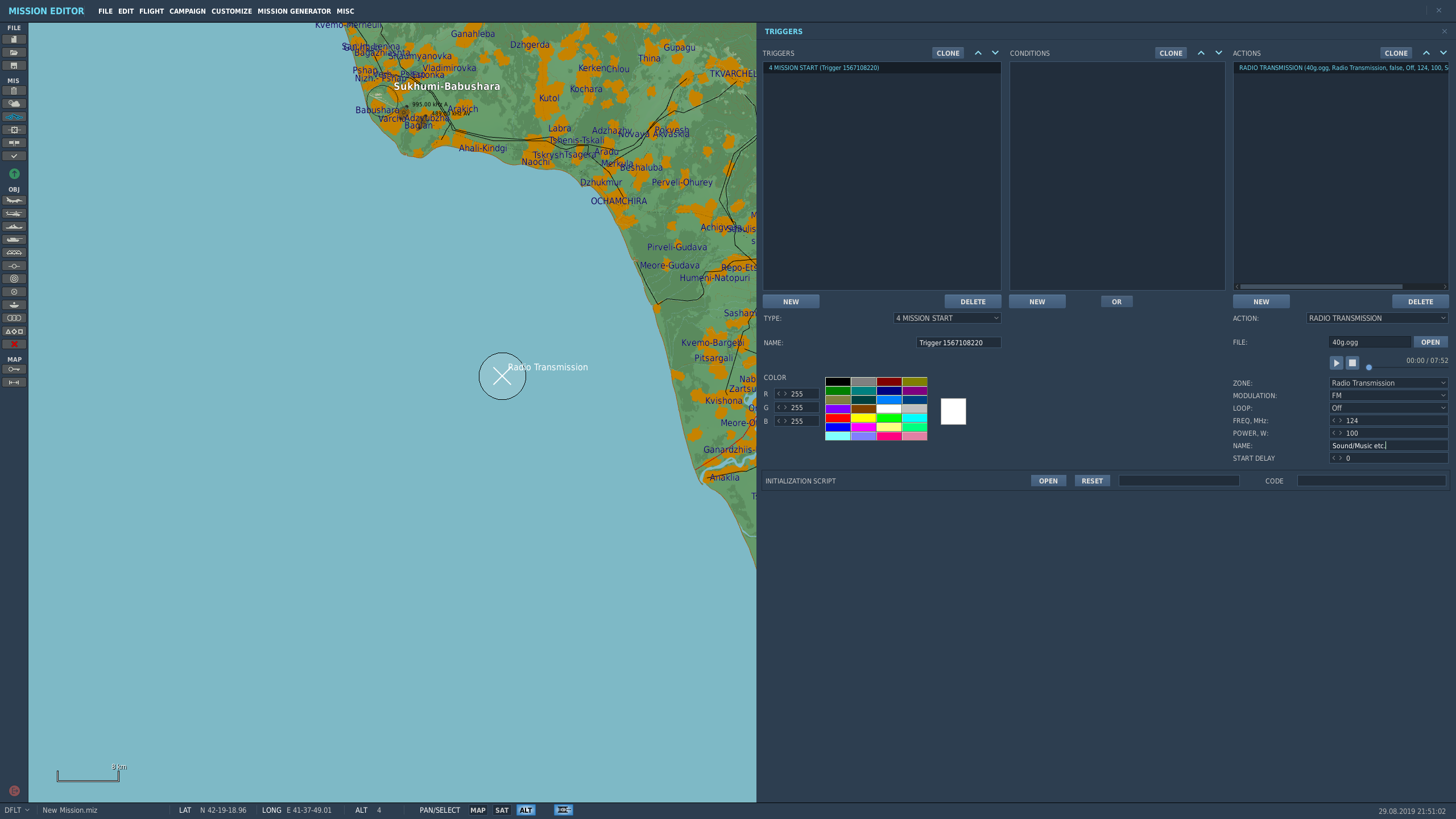Open the MISSION GENERATOR menu

294,11
